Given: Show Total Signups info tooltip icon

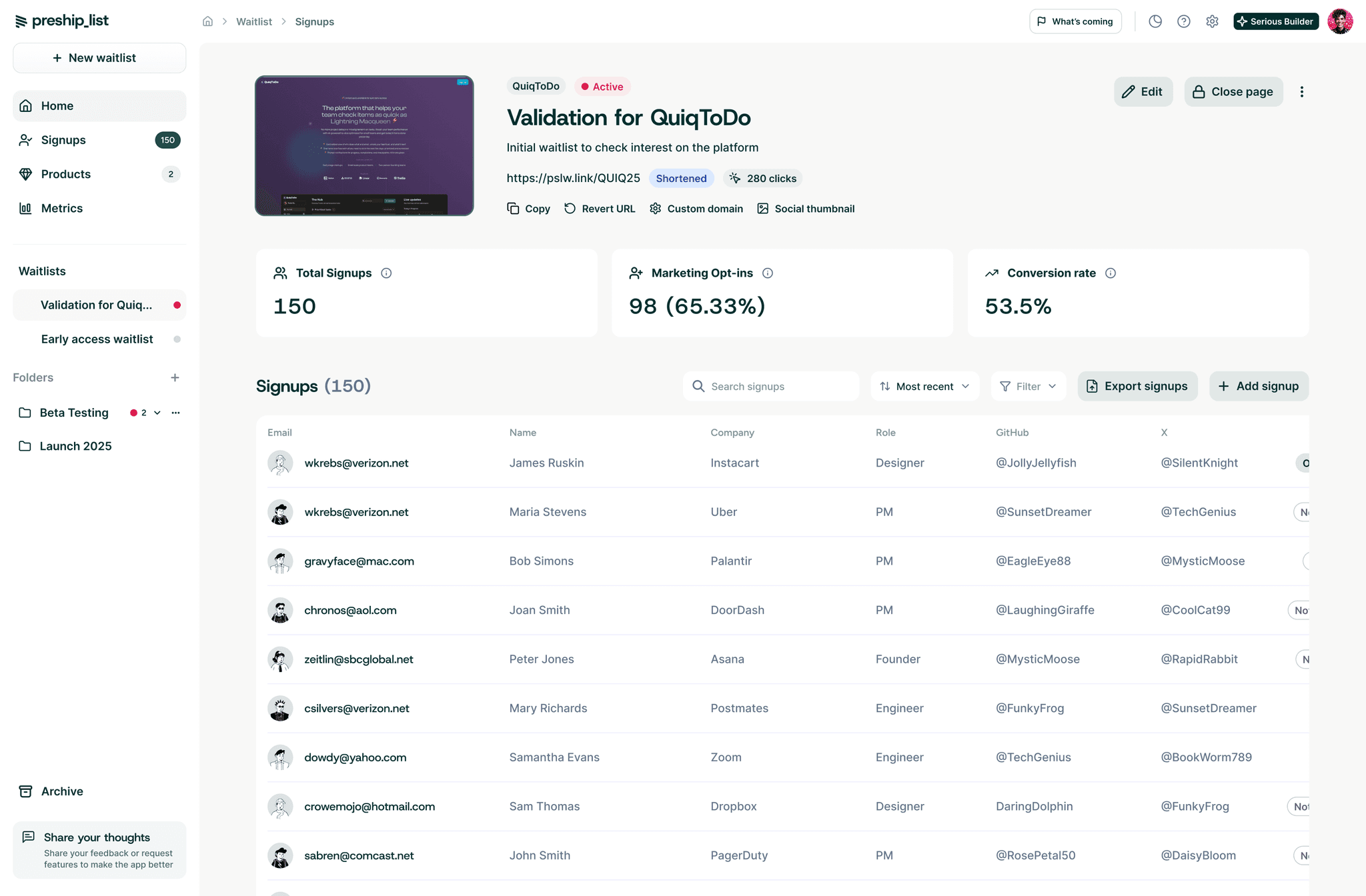Looking at the screenshot, I should click(386, 273).
